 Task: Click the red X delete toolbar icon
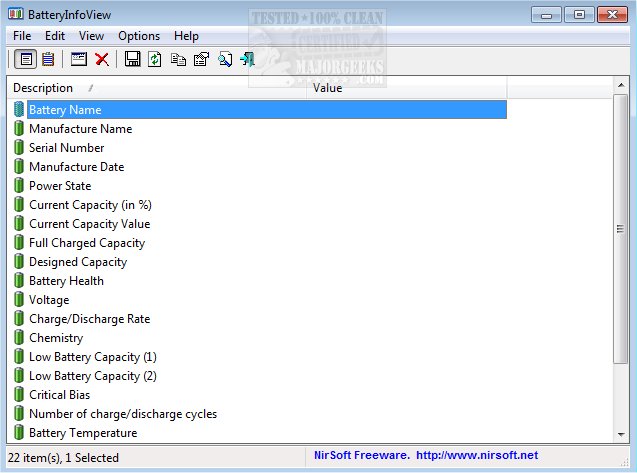tap(101, 60)
